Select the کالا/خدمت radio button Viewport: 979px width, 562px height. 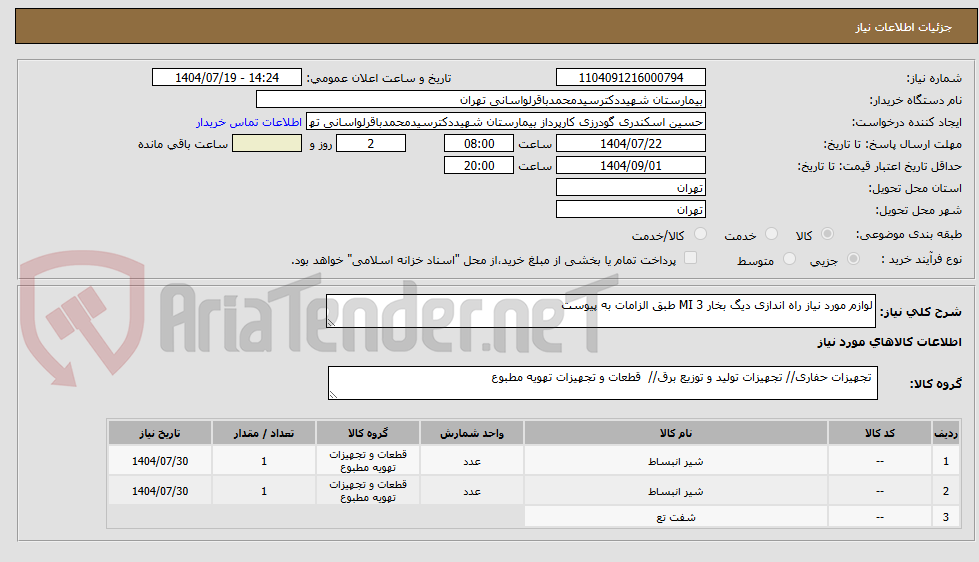coord(701,234)
